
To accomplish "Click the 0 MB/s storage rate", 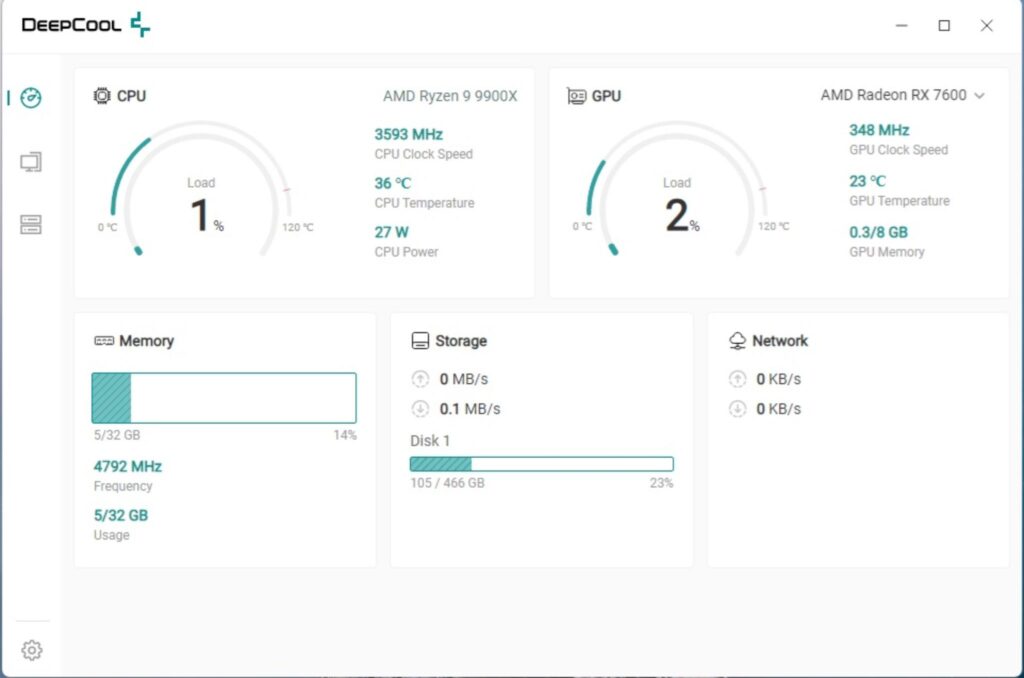I will 464,379.
